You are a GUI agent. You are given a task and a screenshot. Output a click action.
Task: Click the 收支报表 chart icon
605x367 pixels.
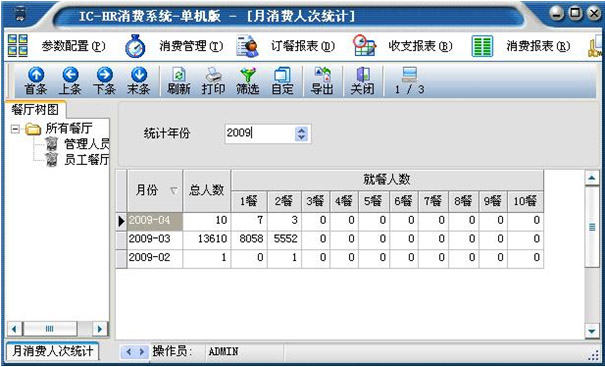coord(365,46)
